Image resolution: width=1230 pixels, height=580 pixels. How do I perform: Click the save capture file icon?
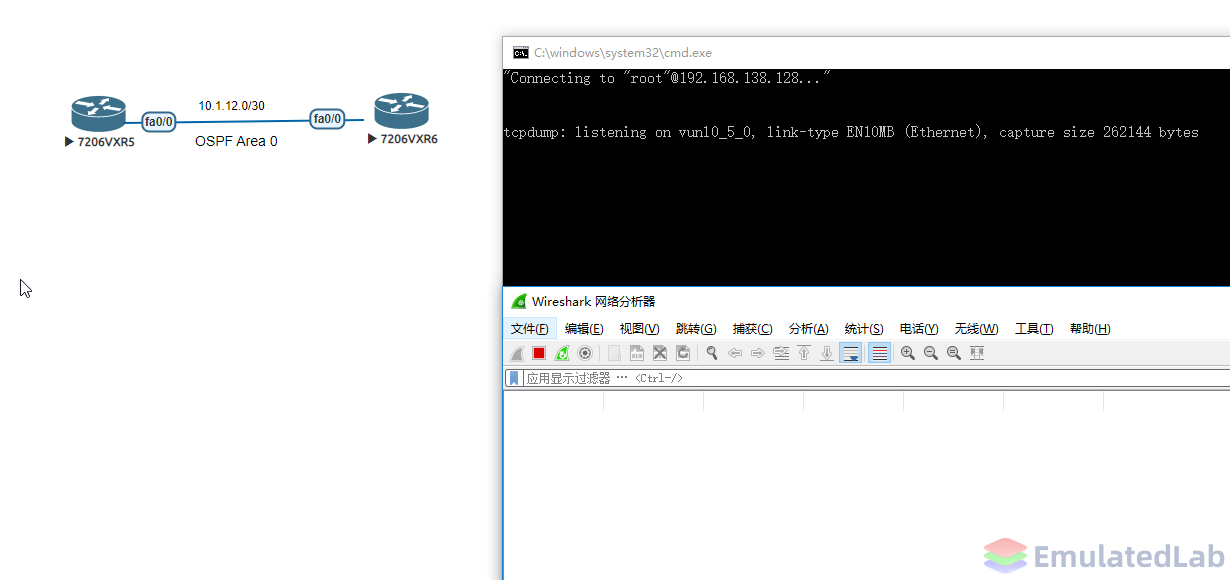(637, 353)
